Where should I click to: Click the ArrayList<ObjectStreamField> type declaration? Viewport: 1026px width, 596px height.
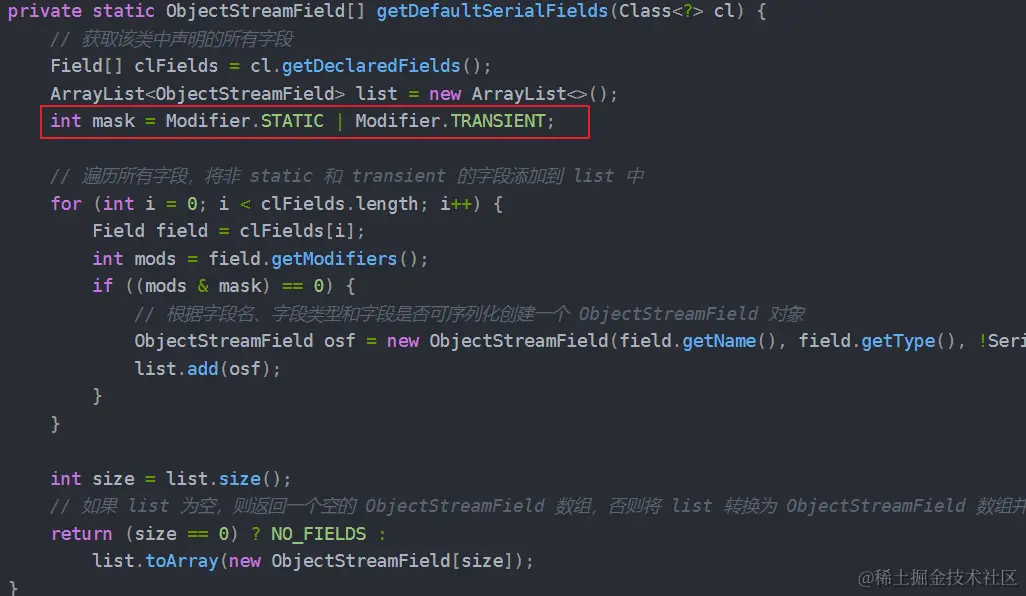pyautogui.click(x=197, y=94)
